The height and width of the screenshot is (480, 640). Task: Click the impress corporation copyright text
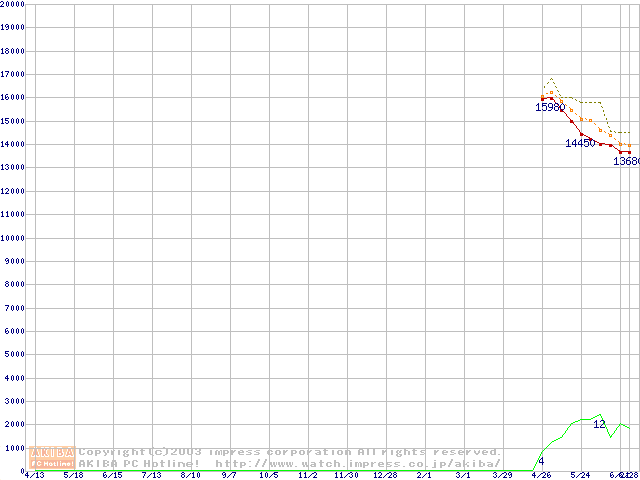click(x=290, y=452)
